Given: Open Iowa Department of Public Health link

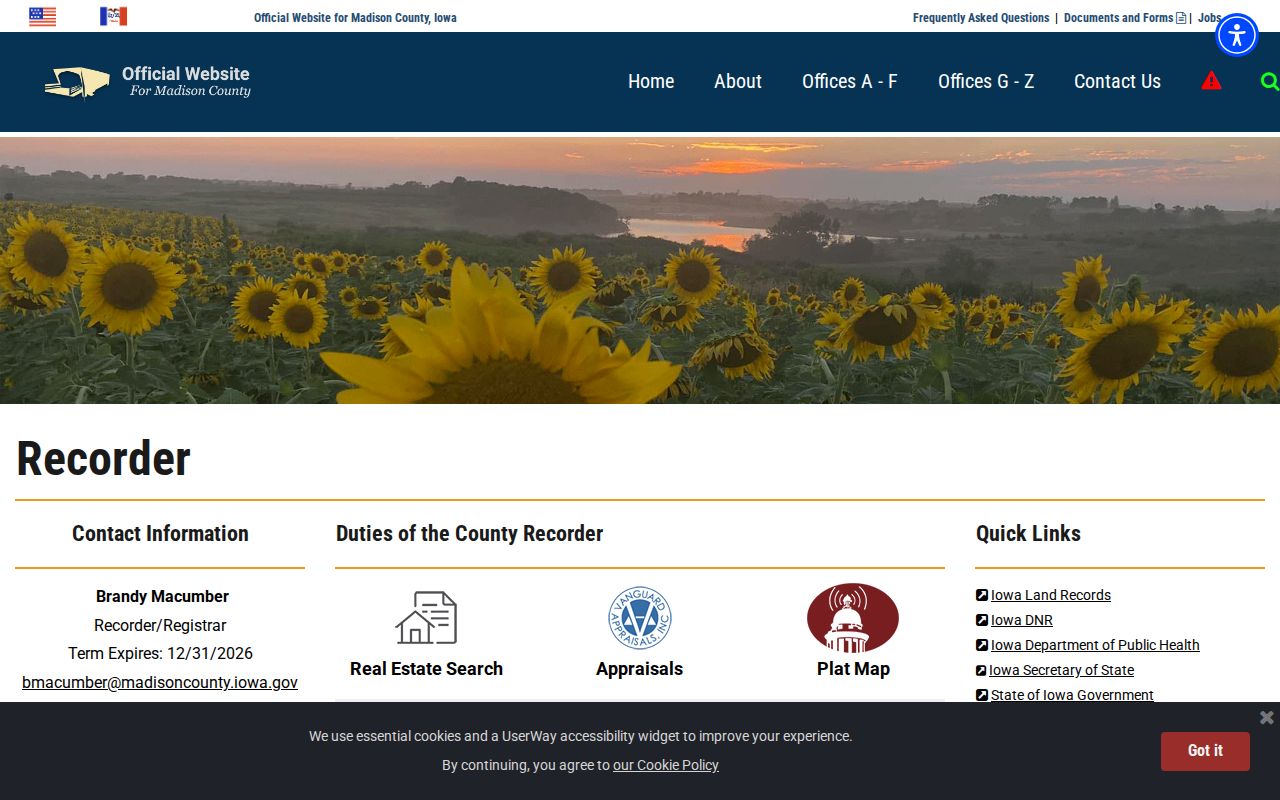Looking at the screenshot, I should [1095, 645].
